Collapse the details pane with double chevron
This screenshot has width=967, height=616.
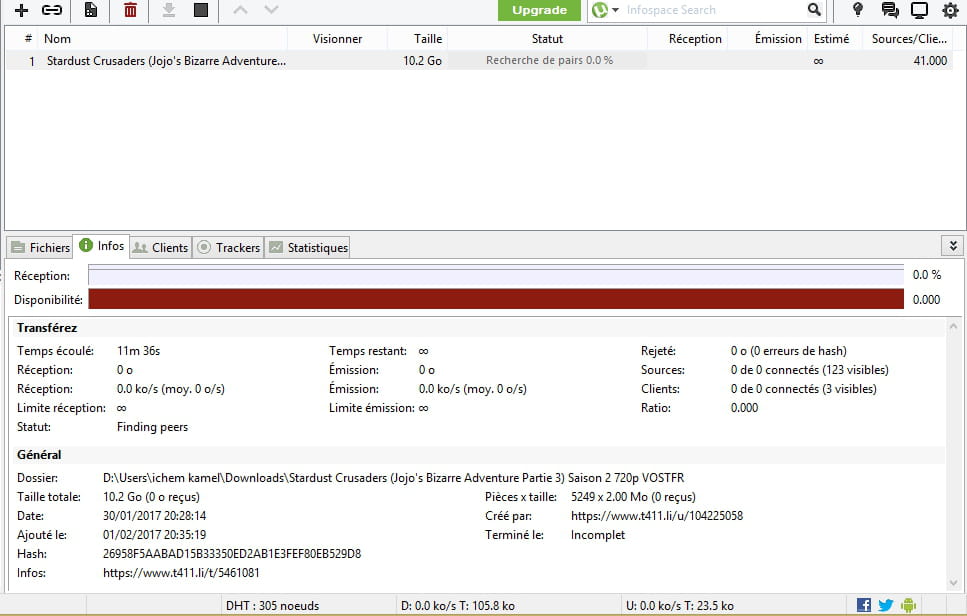953,245
